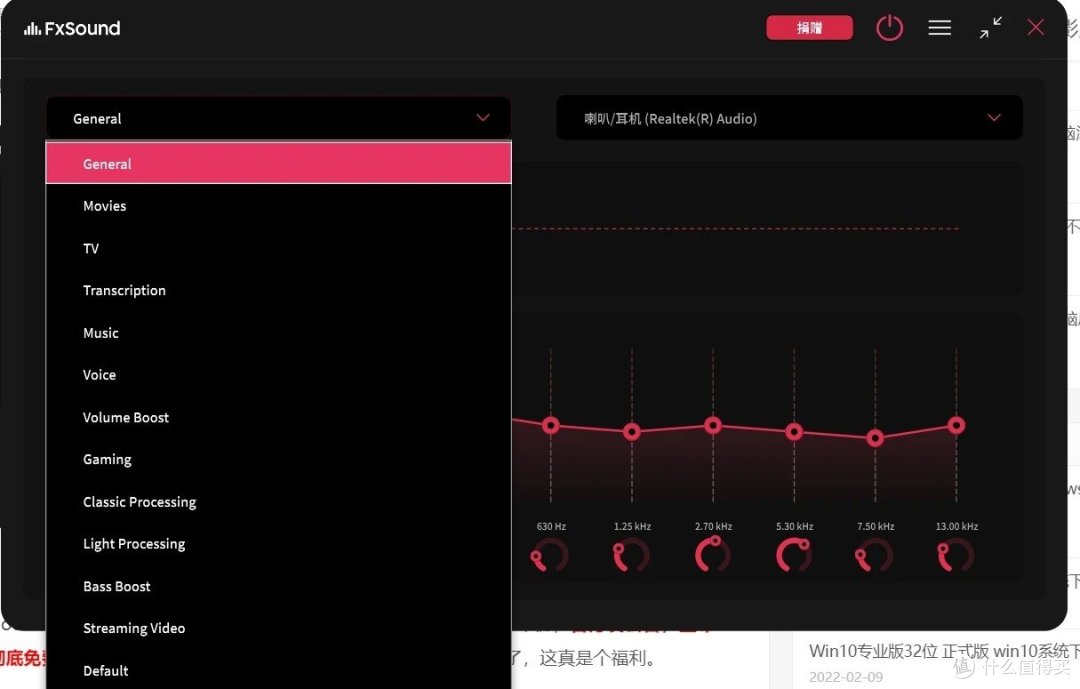Screen dimensions: 1080x689
Task: Click the General preset dropdown chevron
Action: 483,117
